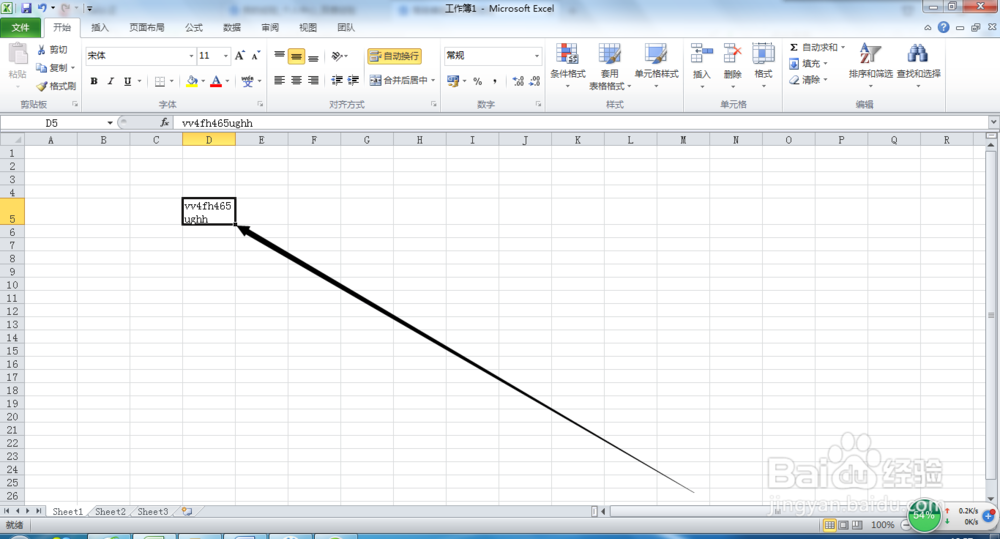Switch to the Formulas (公式) tab

[x=194, y=27]
